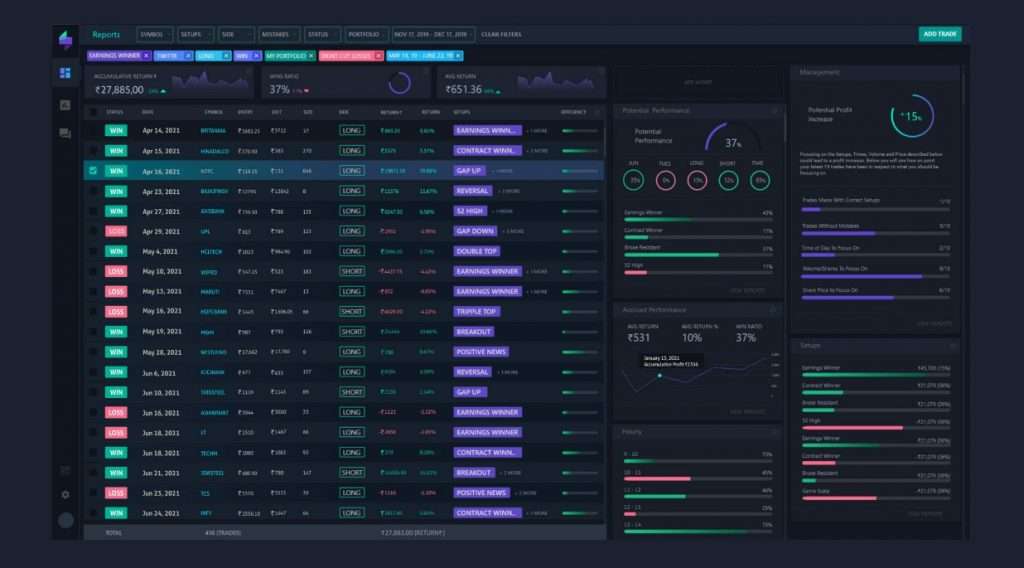Open the settings gear in sidebar
The width and height of the screenshot is (1024, 568).
65,495
